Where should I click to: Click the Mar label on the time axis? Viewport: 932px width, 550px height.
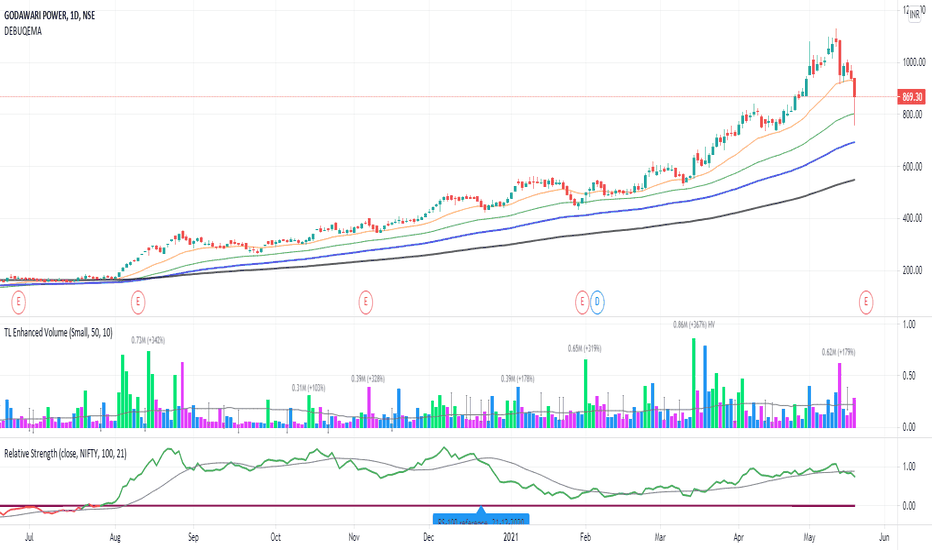[660, 538]
